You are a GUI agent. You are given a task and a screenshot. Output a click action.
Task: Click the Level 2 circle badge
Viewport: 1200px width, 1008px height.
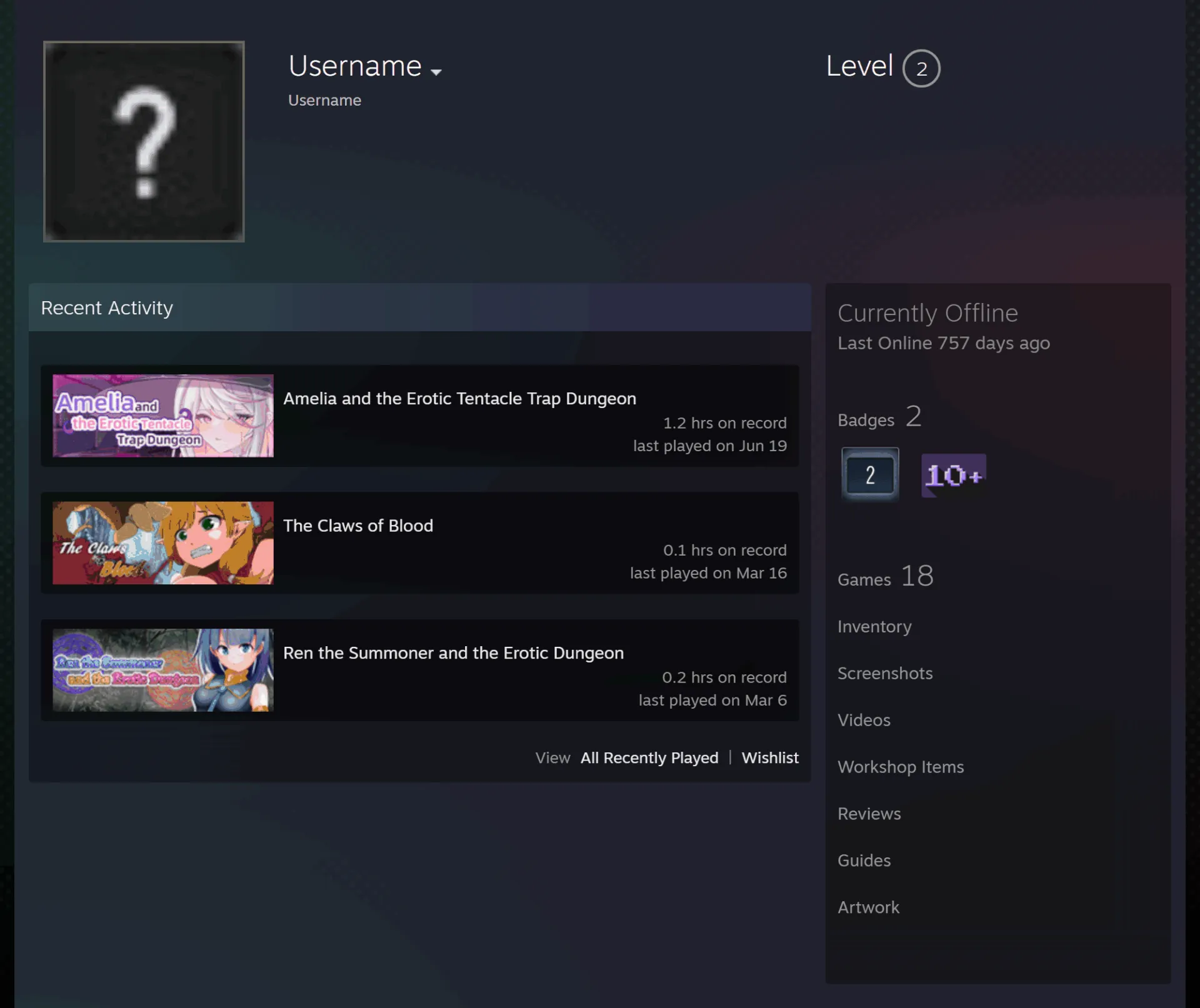click(x=921, y=68)
